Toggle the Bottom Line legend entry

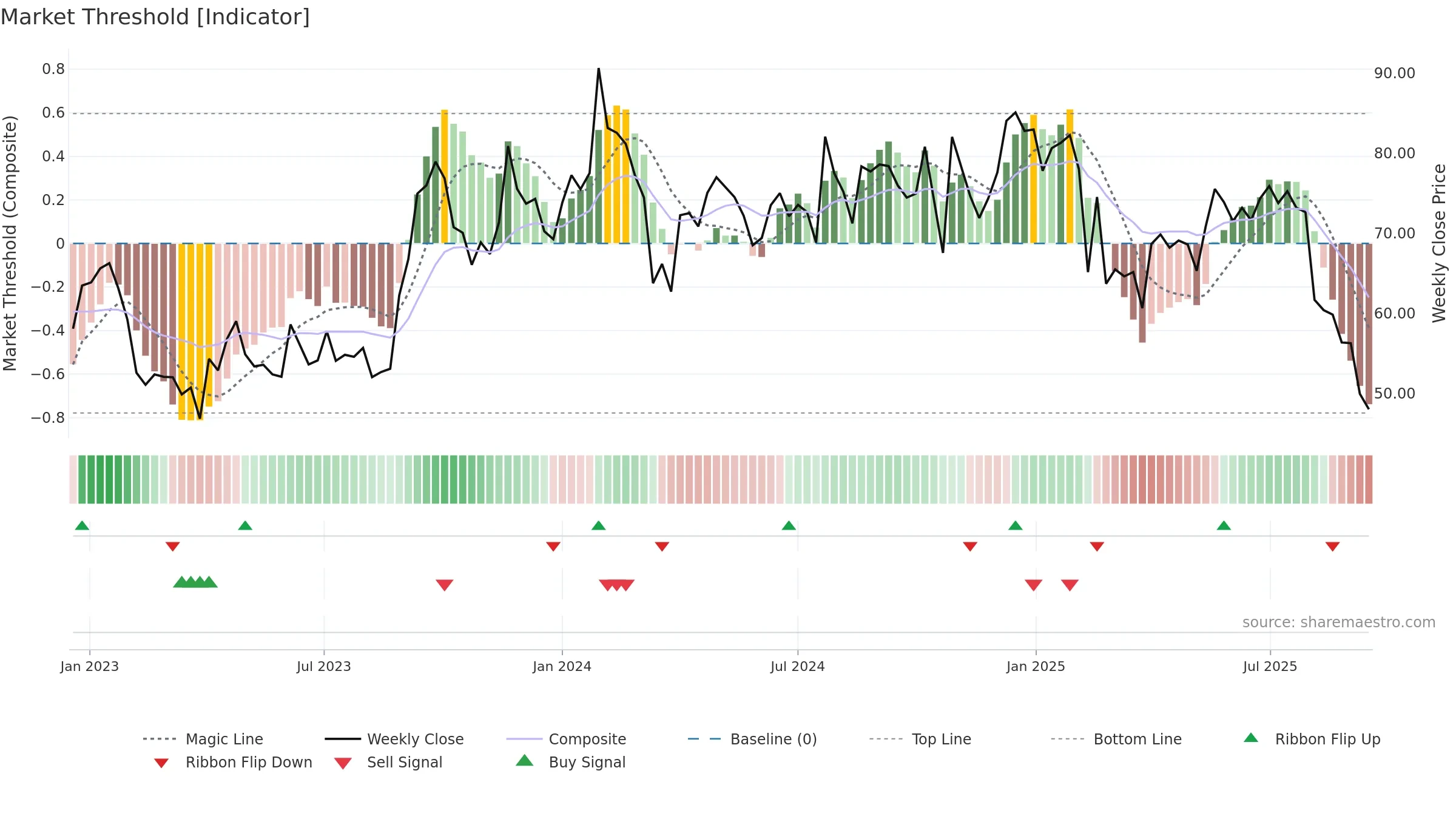(1116, 739)
